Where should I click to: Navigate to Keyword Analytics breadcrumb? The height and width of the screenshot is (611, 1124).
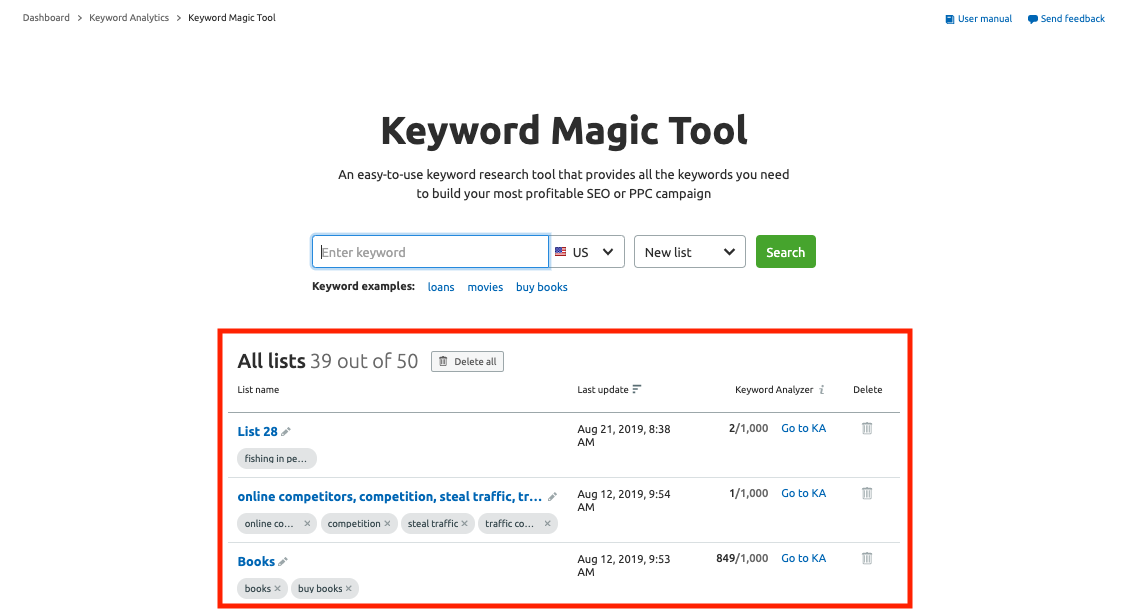tap(128, 17)
